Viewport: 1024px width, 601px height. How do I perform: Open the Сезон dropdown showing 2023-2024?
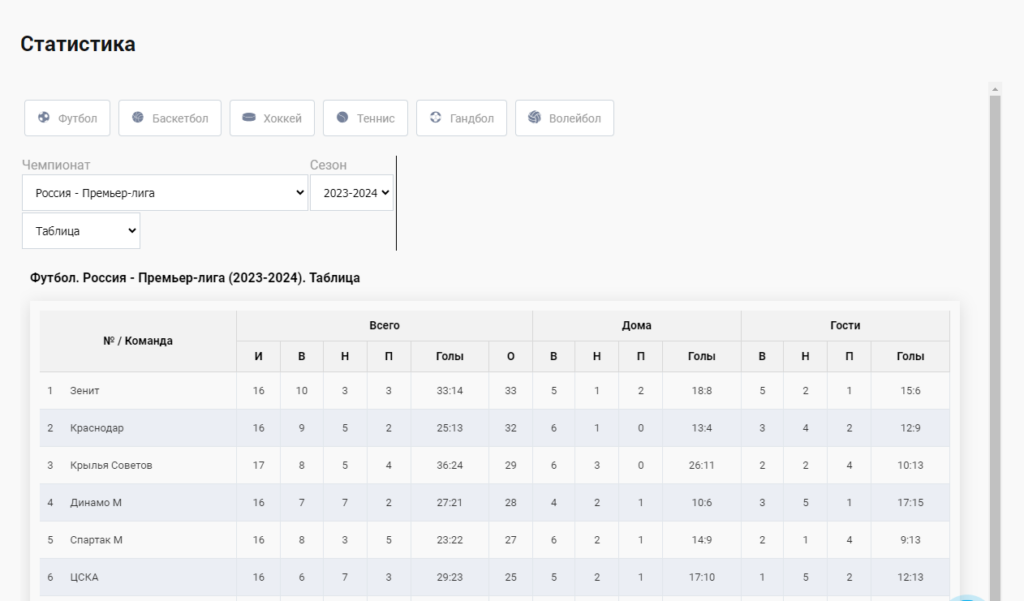click(x=352, y=193)
